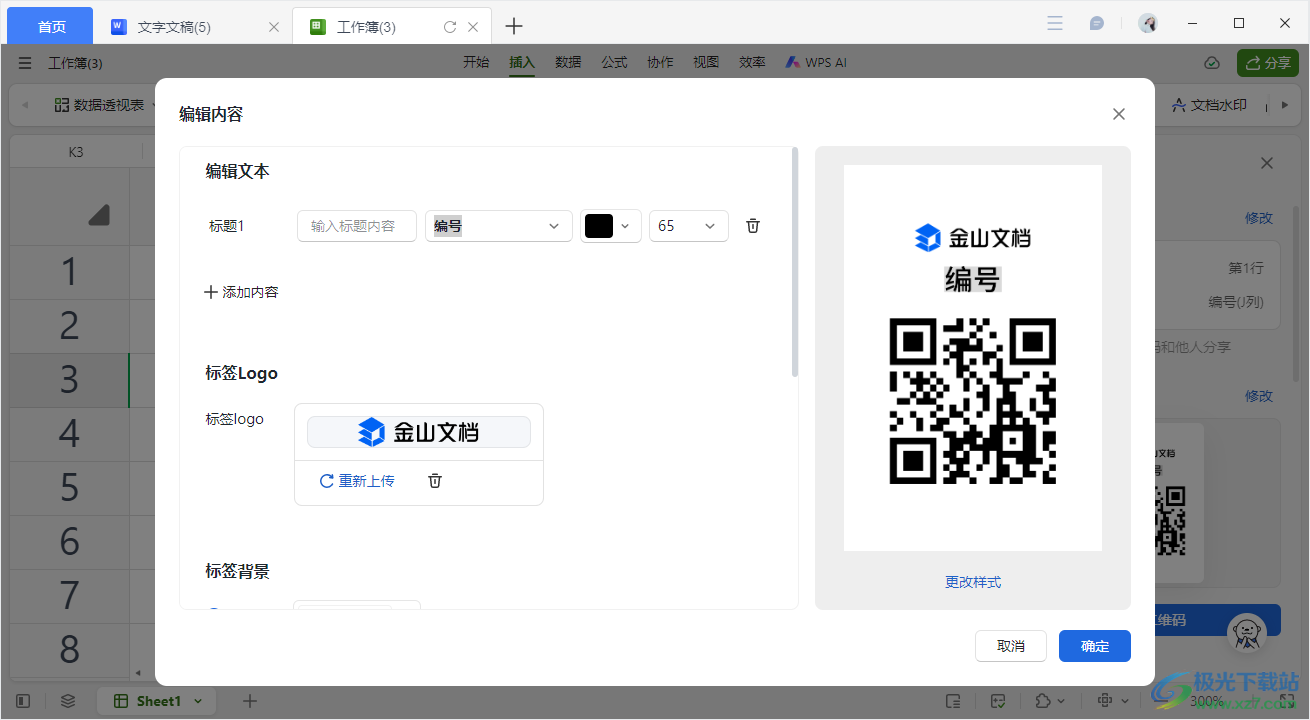Open the 开始 ribbon tab
This screenshot has width=1310, height=720.
coord(476,62)
